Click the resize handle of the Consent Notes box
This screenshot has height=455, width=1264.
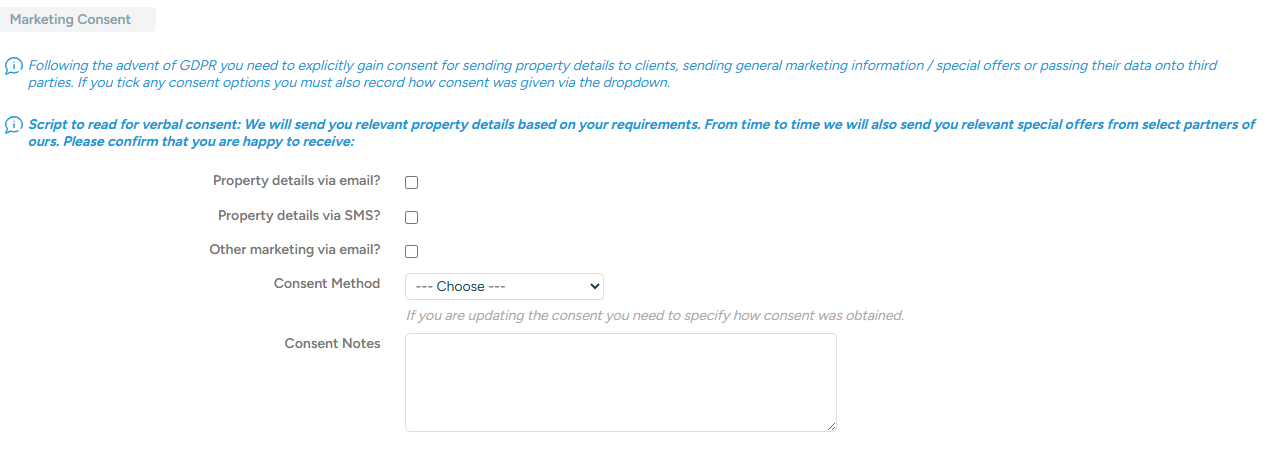(831, 426)
